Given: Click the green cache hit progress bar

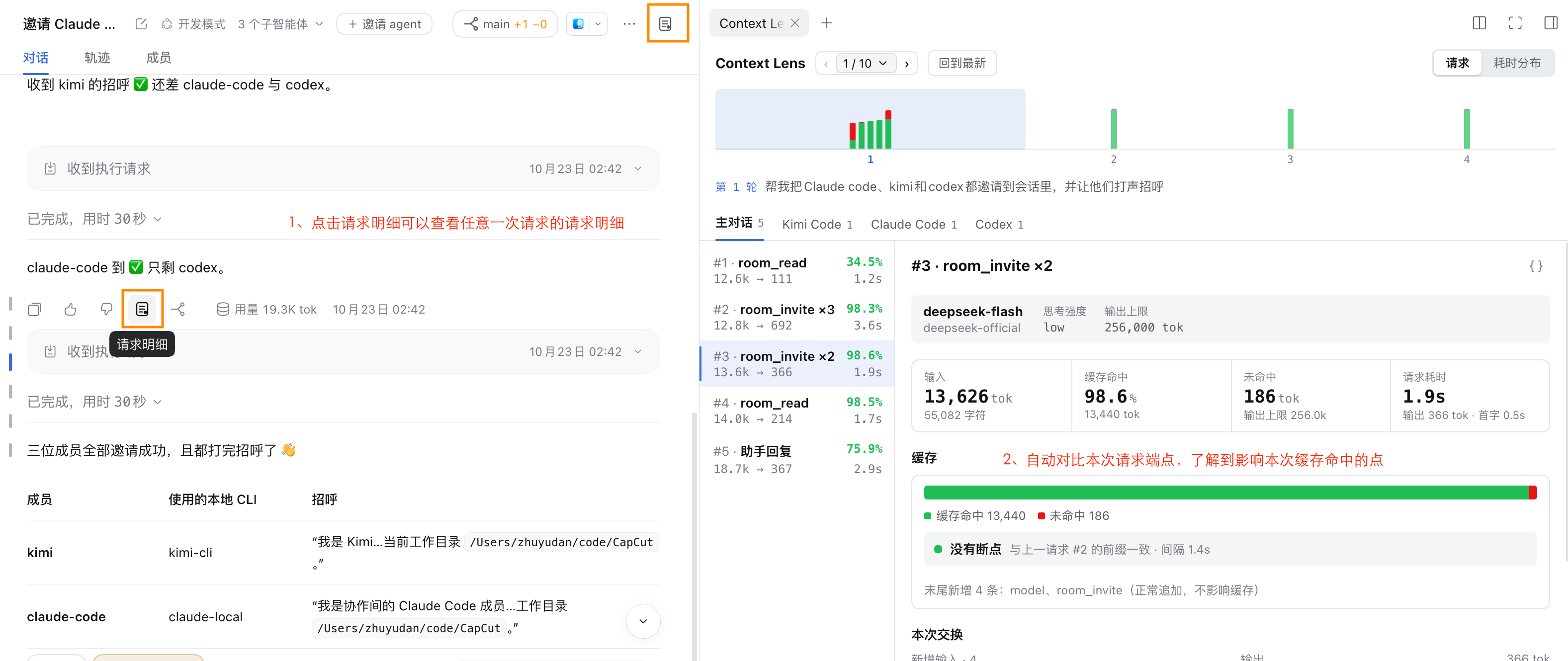Looking at the screenshot, I should [1226, 492].
